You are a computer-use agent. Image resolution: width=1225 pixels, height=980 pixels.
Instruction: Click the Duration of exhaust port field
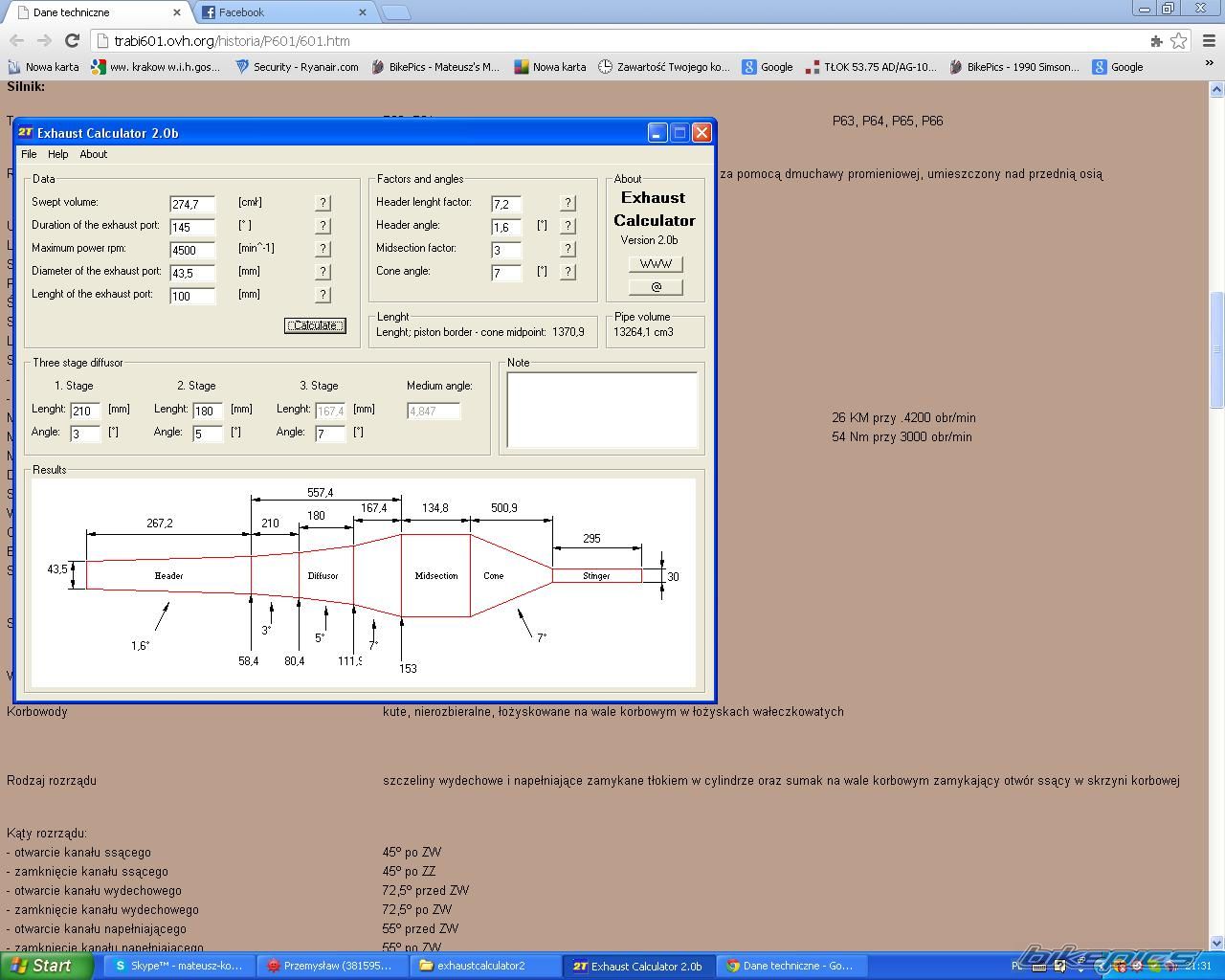coord(191,227)
